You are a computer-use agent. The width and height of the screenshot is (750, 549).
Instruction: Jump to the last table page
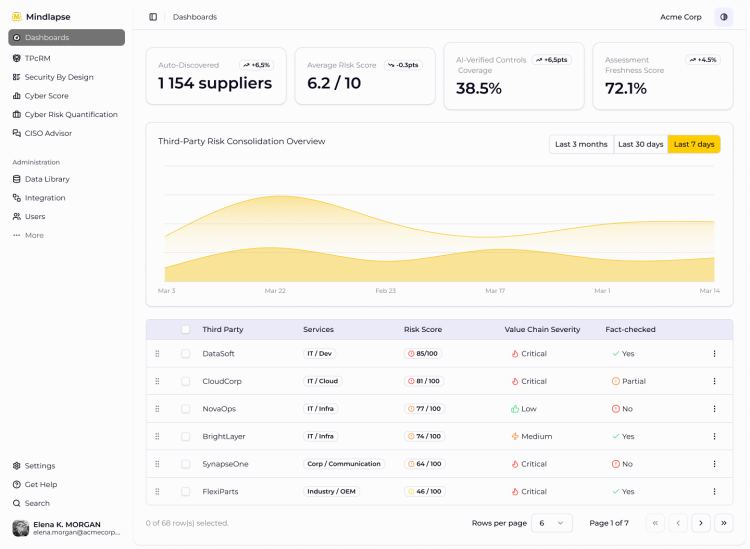pos(724,523)
